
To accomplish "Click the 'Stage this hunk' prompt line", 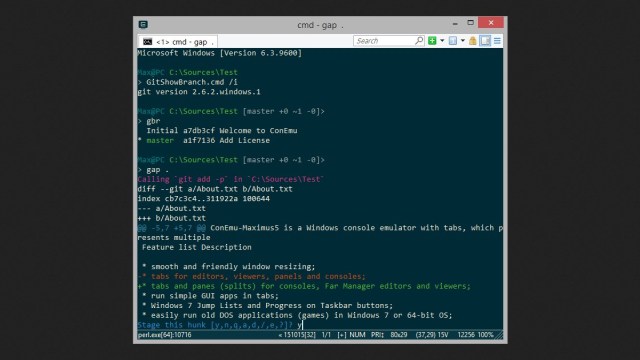I will (220, 325).
